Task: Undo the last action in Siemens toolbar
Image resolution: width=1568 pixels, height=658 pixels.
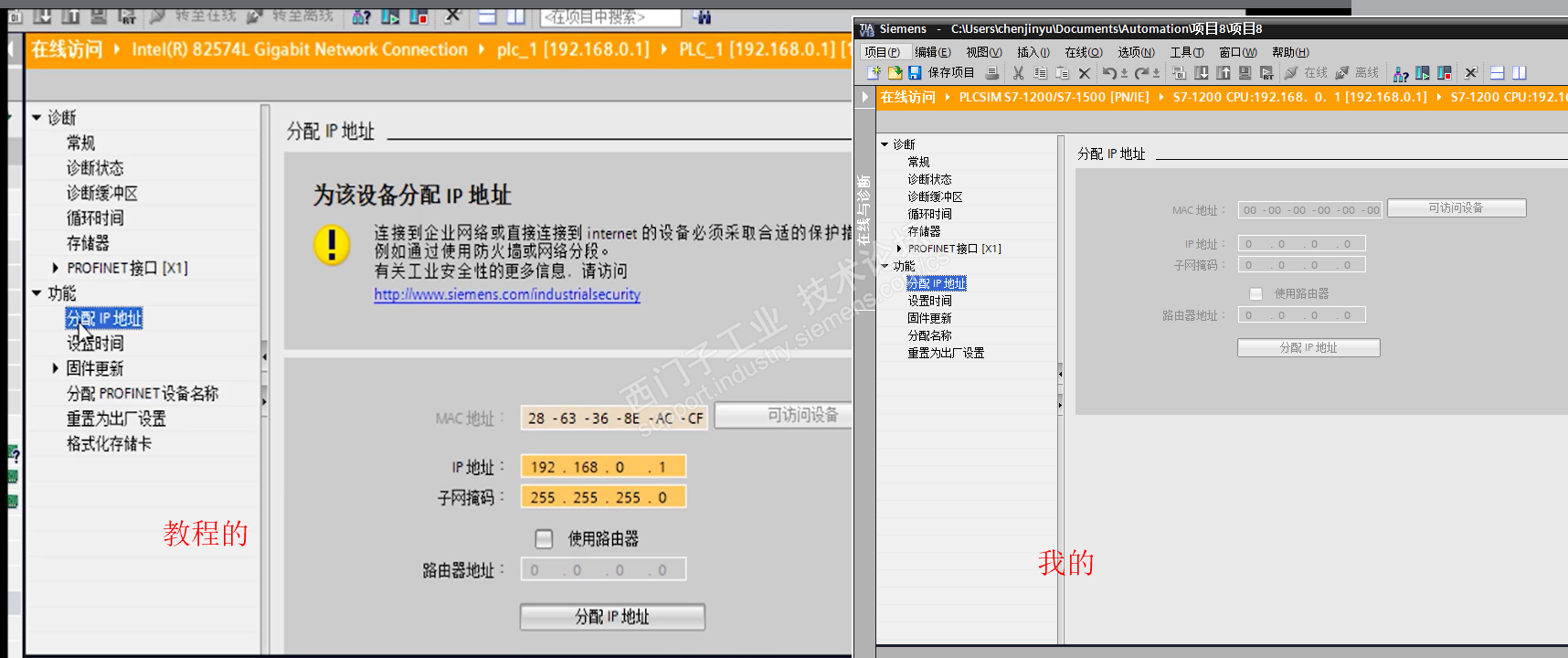Action: point(1109,73)
